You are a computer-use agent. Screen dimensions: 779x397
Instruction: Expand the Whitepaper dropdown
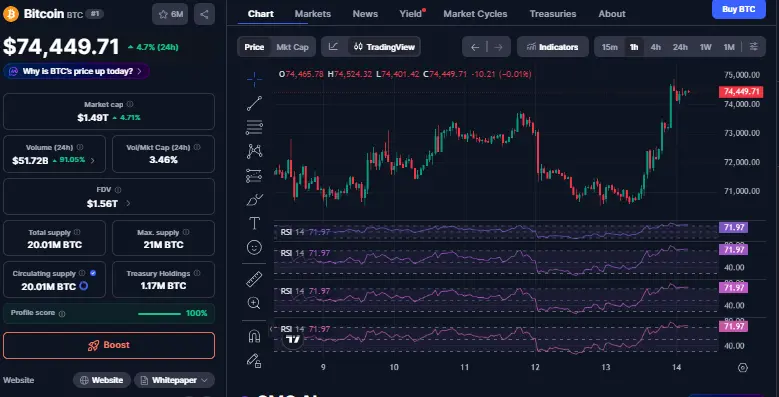[174, 380]
